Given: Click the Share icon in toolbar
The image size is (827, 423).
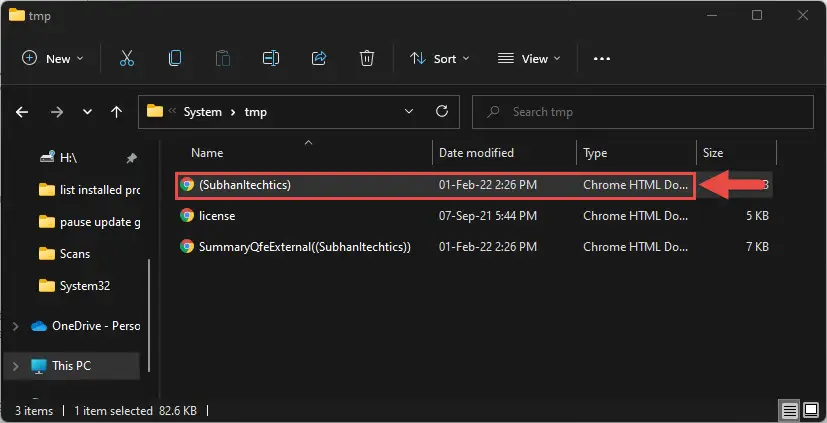Looking at the screenshot, I should [x=319, y=59].
